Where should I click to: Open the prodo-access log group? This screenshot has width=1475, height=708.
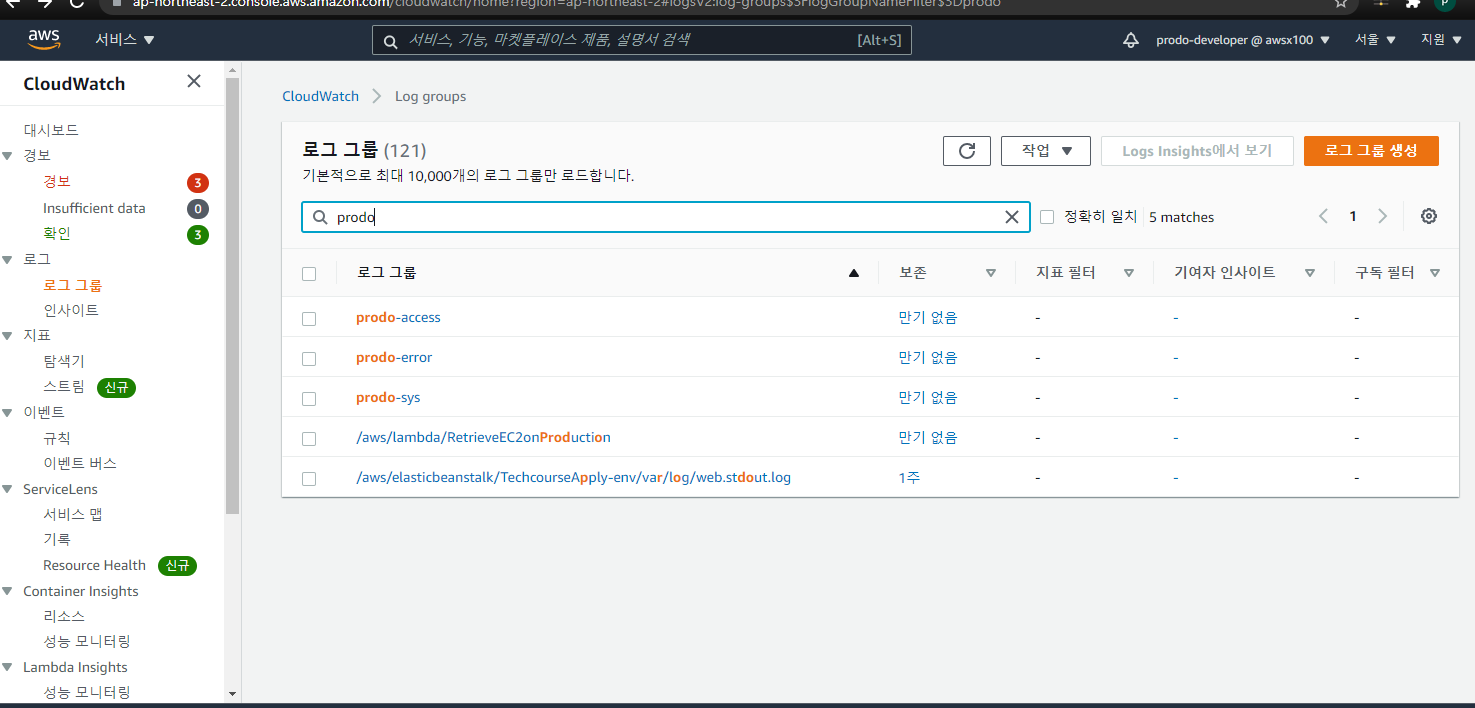coord(398,318)
